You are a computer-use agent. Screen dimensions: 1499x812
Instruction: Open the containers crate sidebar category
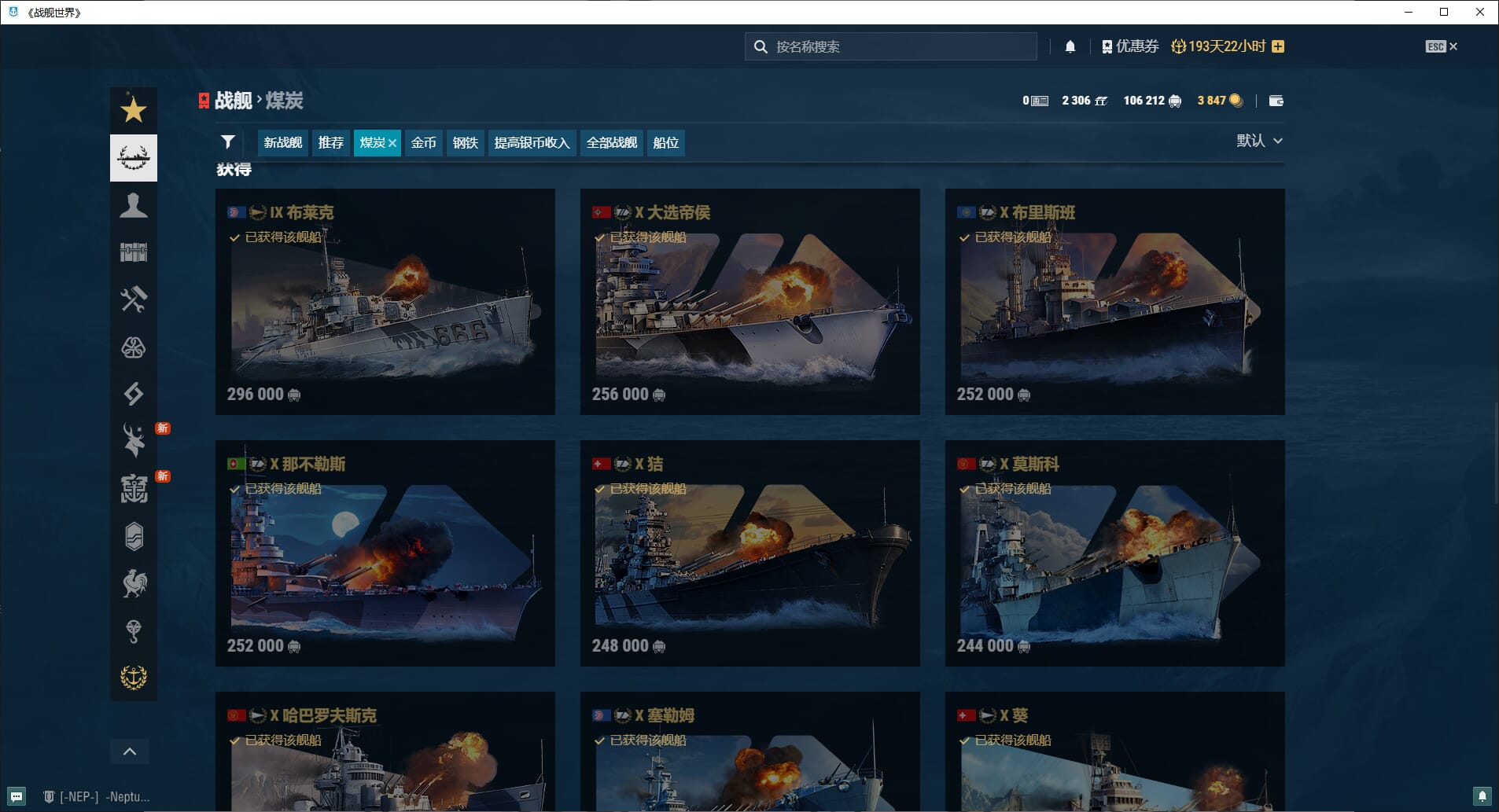pos(133,252)
